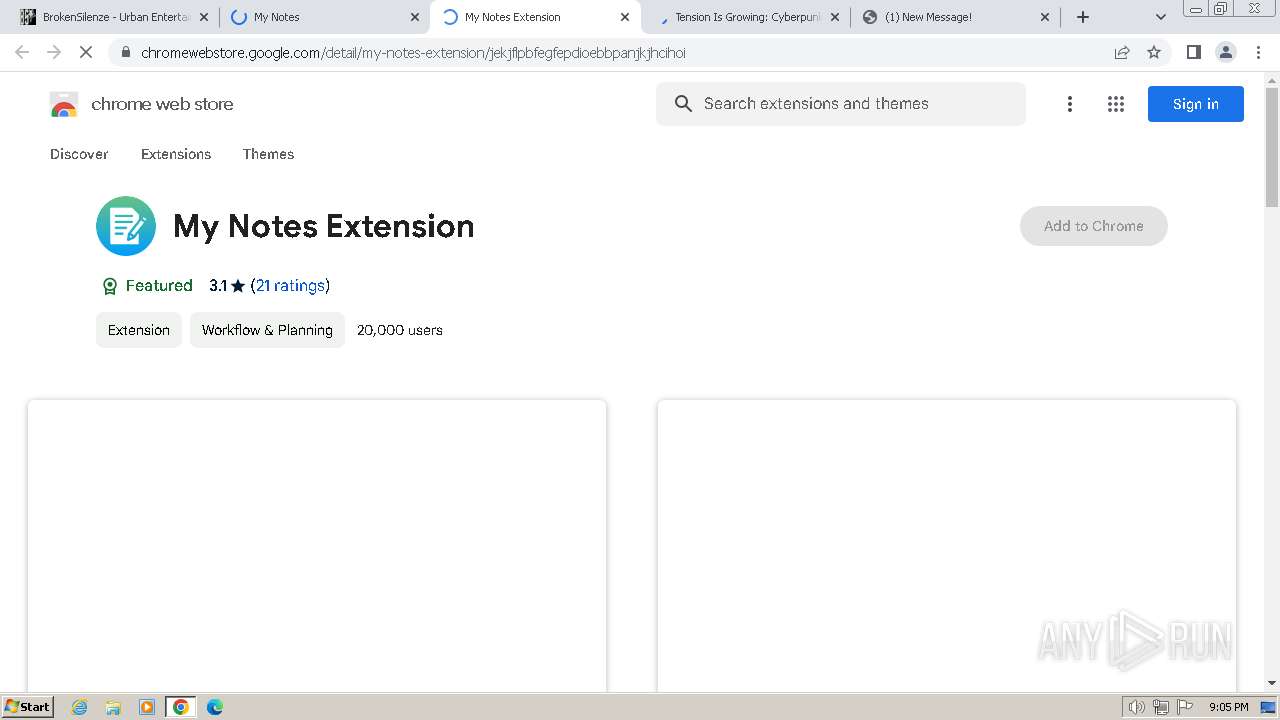Image resolution: width=1280 pixels, height=720 pixels.
Task: Open the Themes section
Action: (268, 154)
